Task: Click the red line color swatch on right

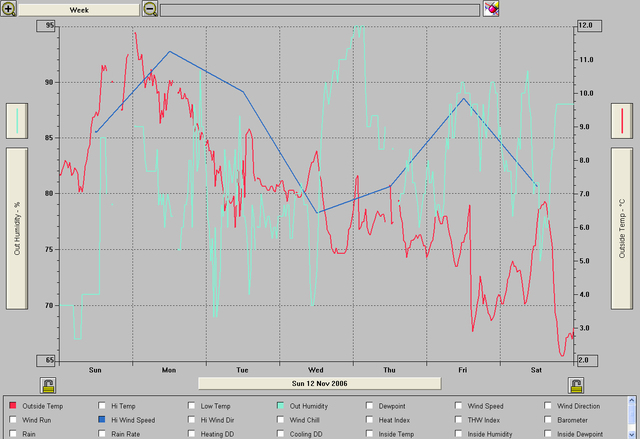Action: coord(622,121)
